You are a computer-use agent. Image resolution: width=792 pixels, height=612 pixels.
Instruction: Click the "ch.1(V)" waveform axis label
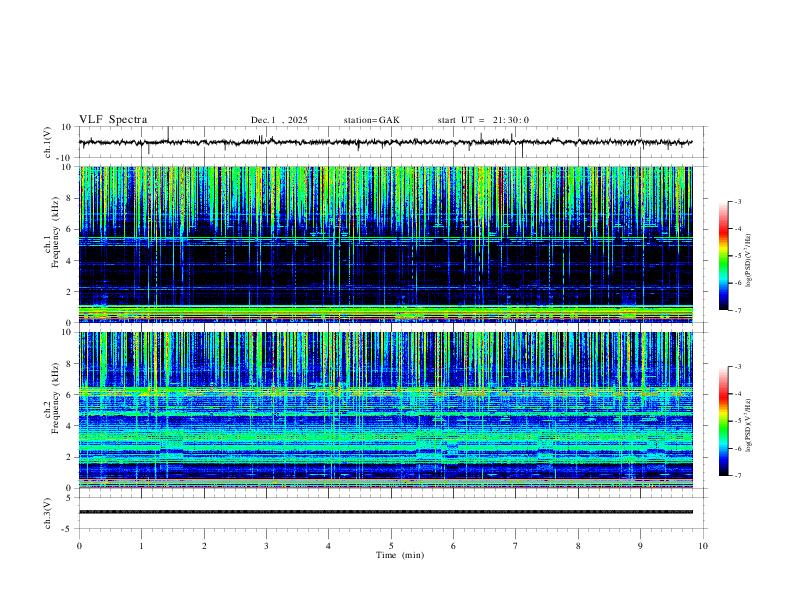point(47,142)
